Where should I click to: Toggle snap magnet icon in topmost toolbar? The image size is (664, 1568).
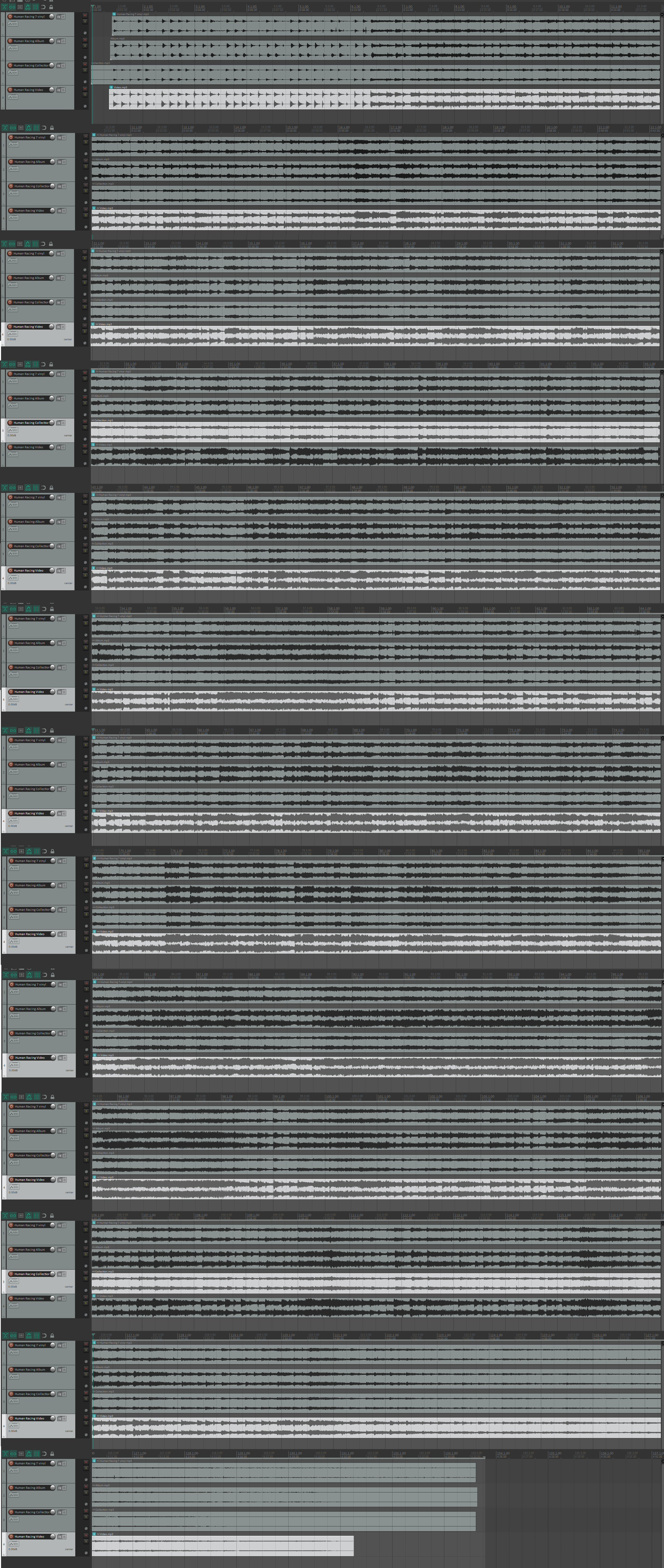[x=43, y=7]
